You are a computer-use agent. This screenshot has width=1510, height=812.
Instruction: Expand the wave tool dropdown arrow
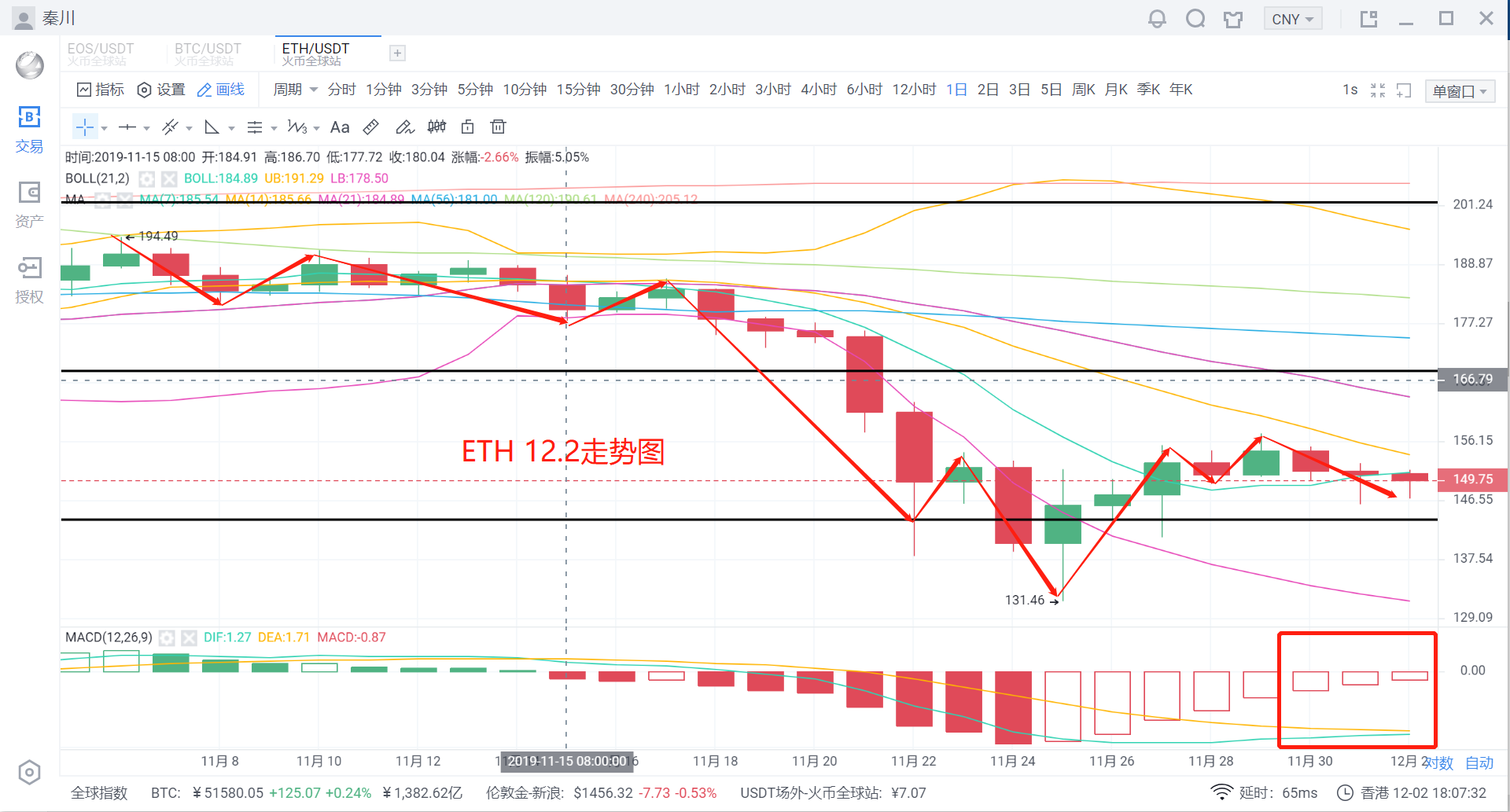tap(316, 128)
